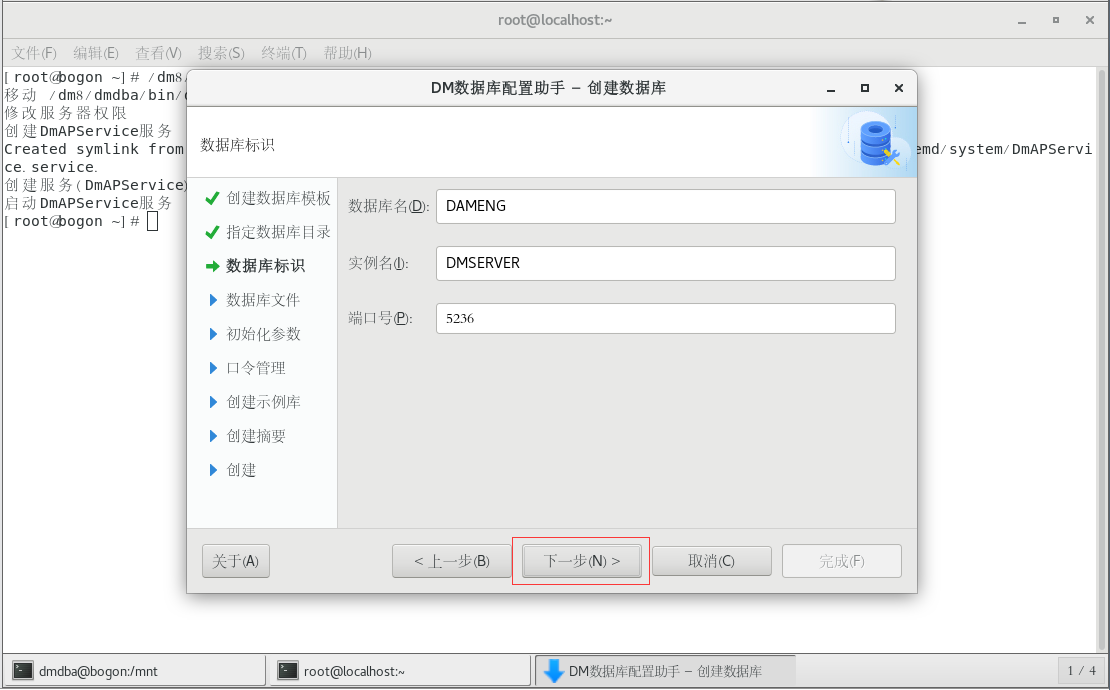The width and height of the screenshot is (1110, 690).
Task: Open the 关于(A) about dialog
Action: coord(236,561)
